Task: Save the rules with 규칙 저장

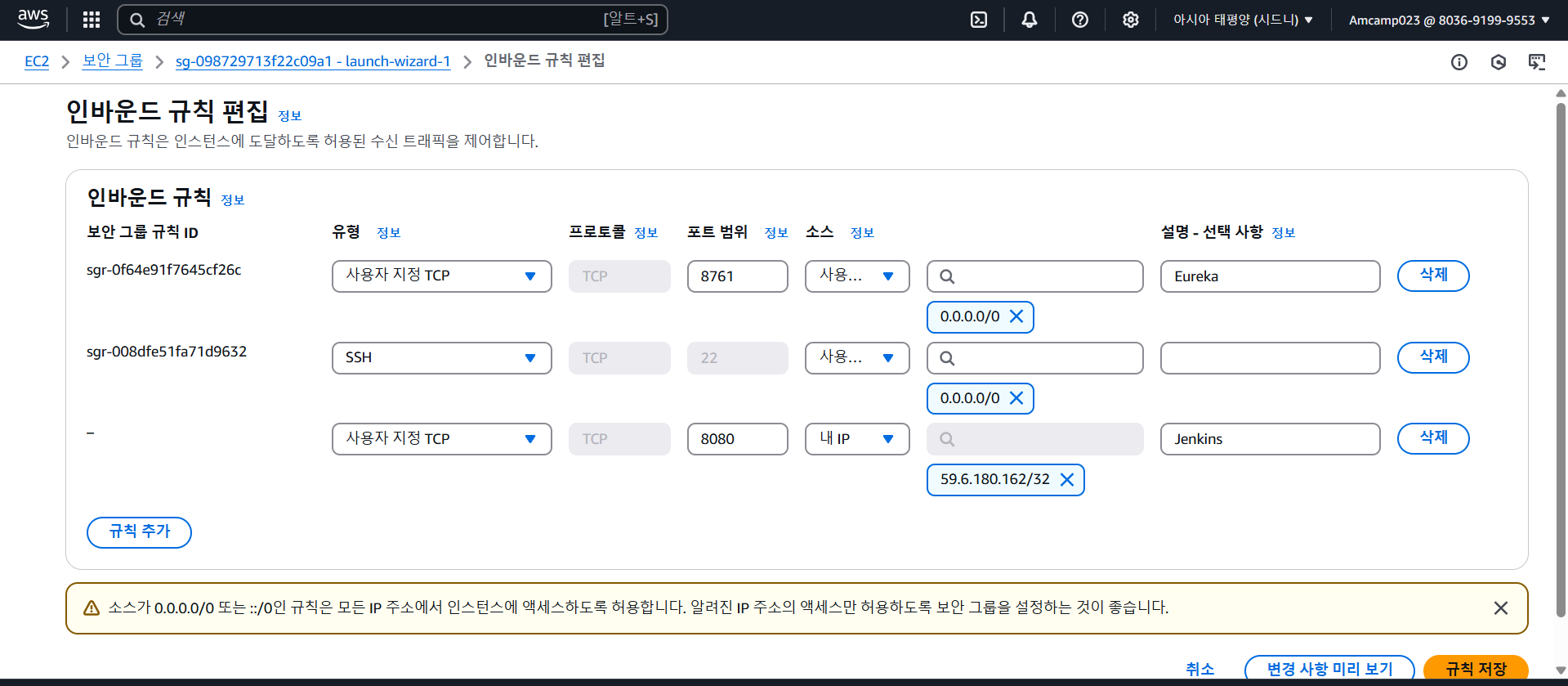Action: tap(1476, 668)
